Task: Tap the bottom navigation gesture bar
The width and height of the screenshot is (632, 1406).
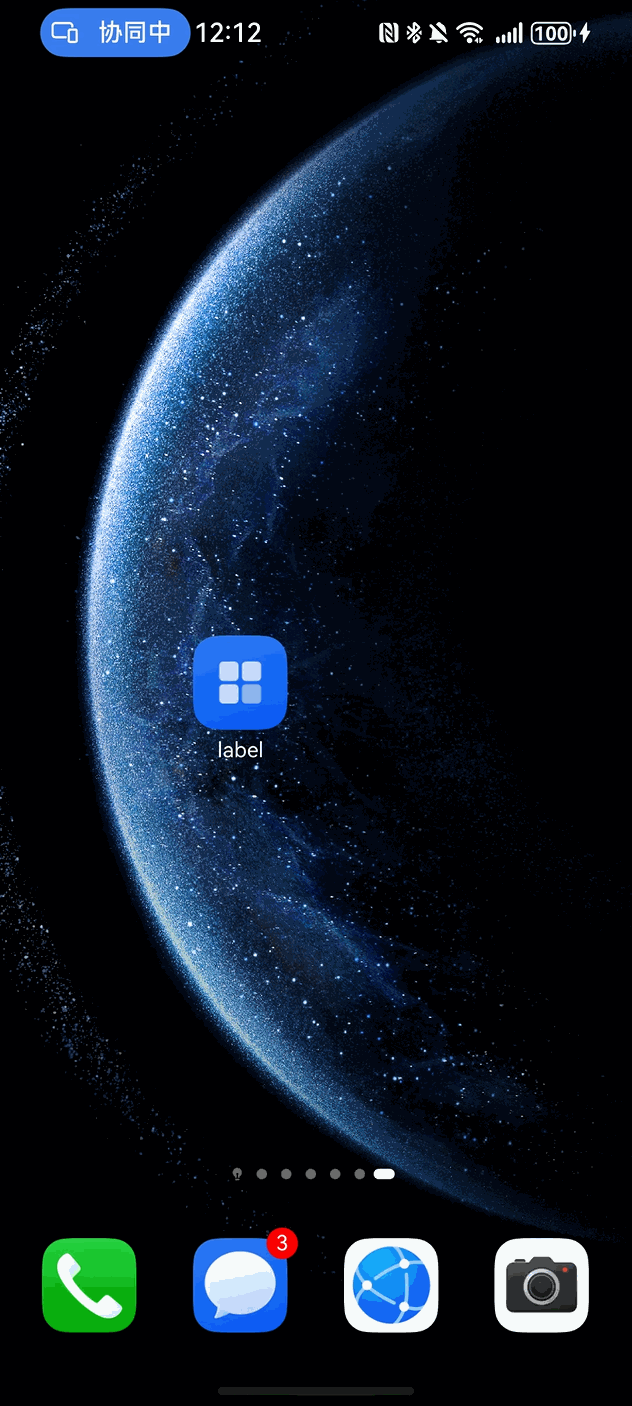Action: pos(316,1391)
